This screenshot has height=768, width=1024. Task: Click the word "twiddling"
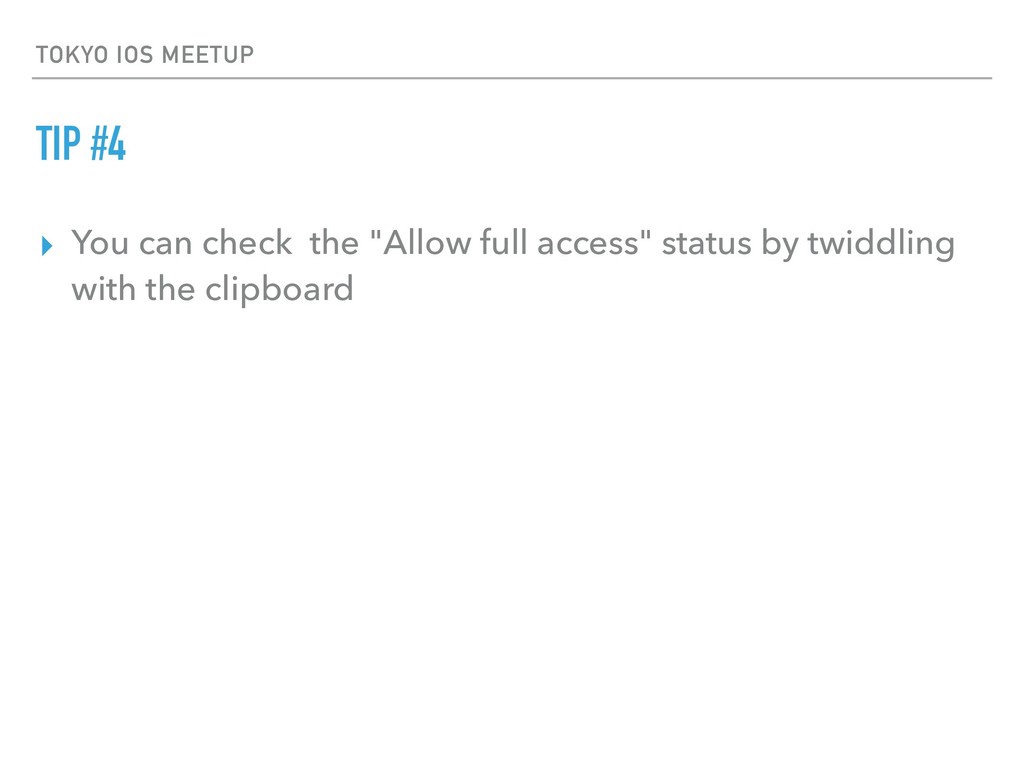(x=881, y=244)
